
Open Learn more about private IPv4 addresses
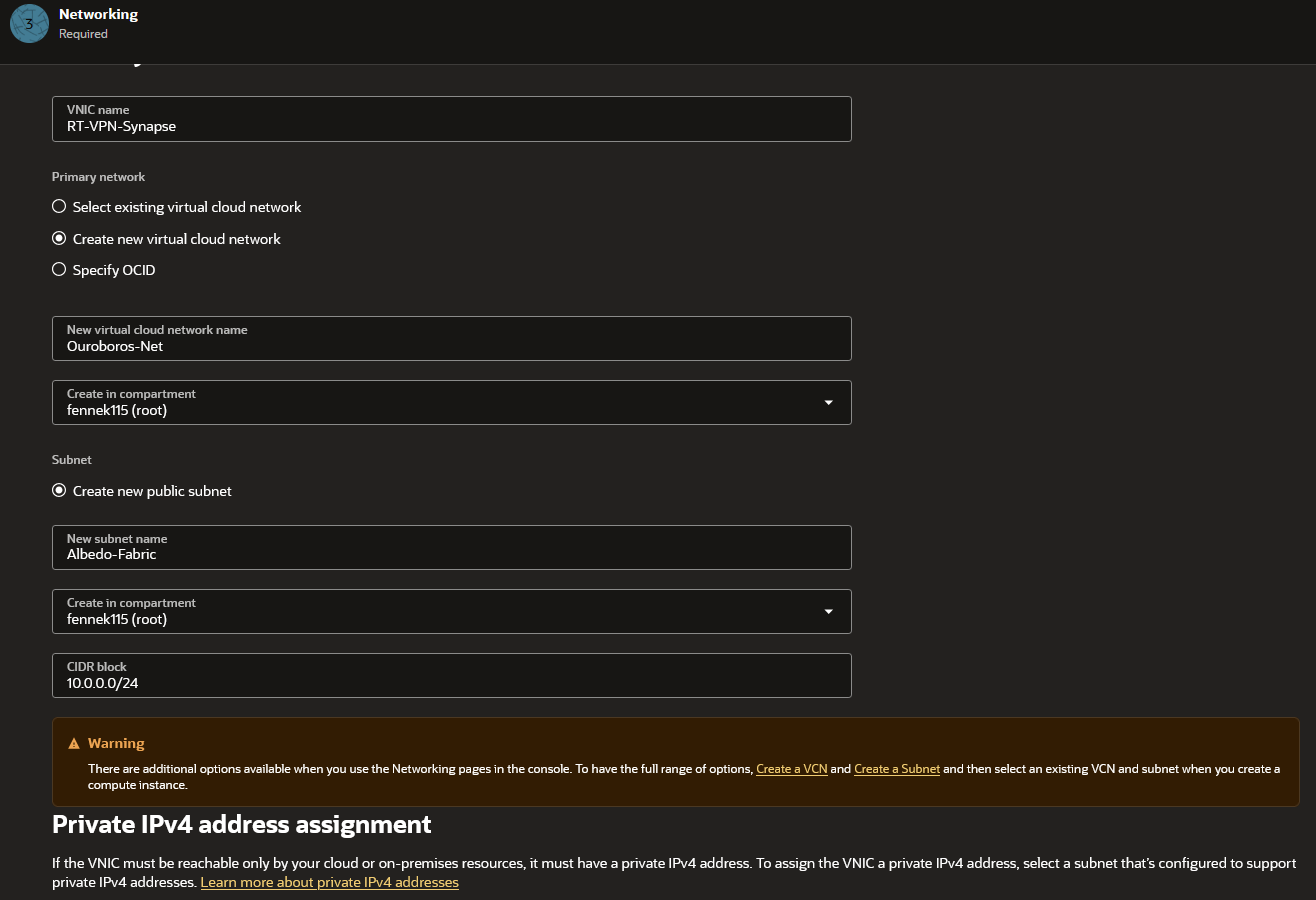[329, 882]
